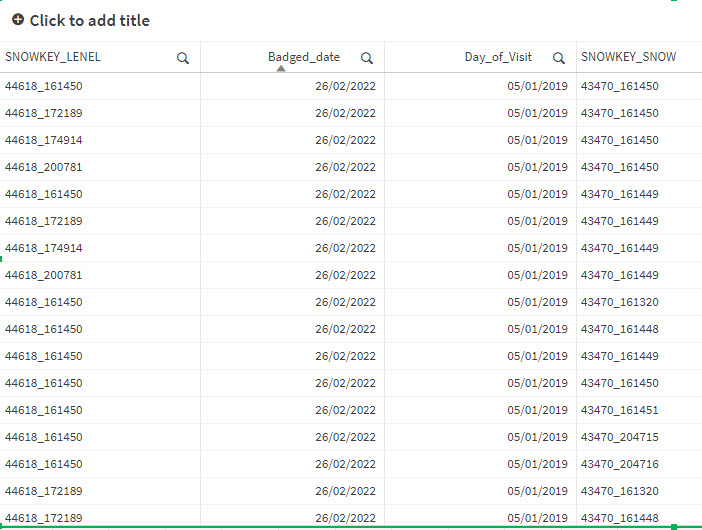
Task: Open the Day_of_Visit column search
Action: coord(559,58)
